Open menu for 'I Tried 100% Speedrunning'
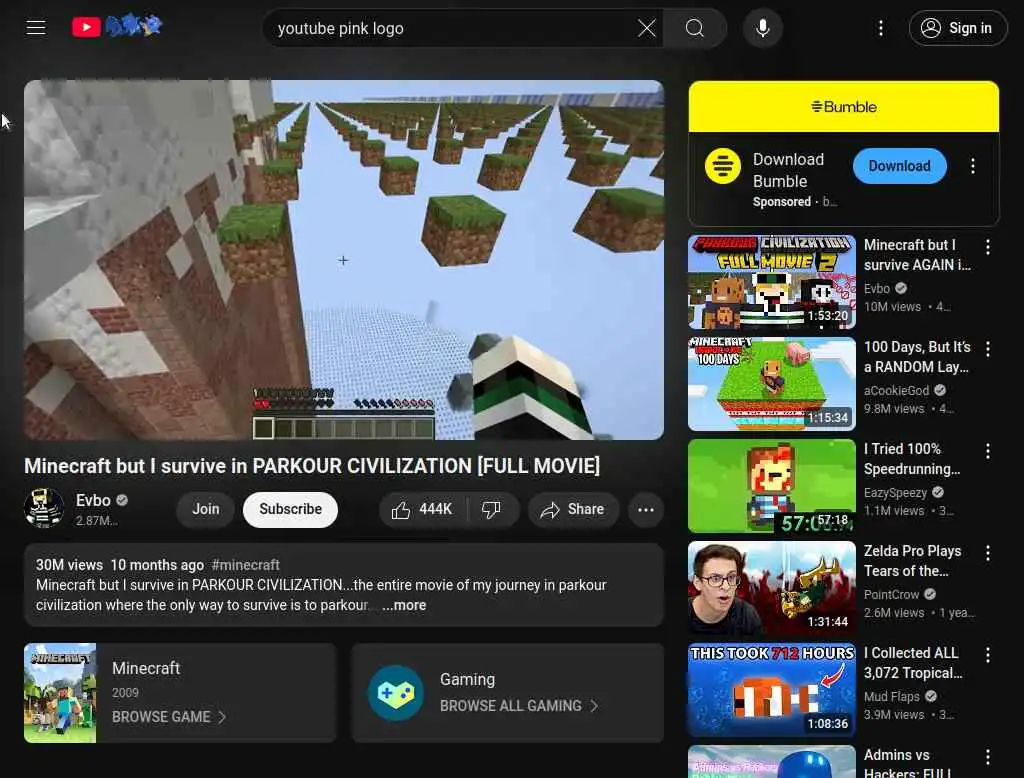Image resolution: width=1024 pixels, height=778 pixels. [987, 451]
